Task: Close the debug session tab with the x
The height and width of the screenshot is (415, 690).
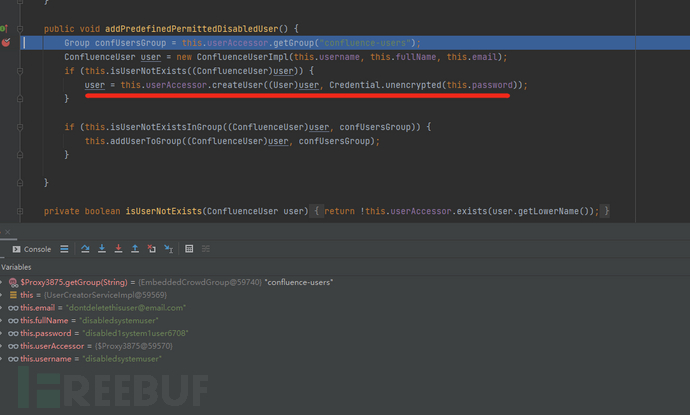Action: tap(7, 232)
